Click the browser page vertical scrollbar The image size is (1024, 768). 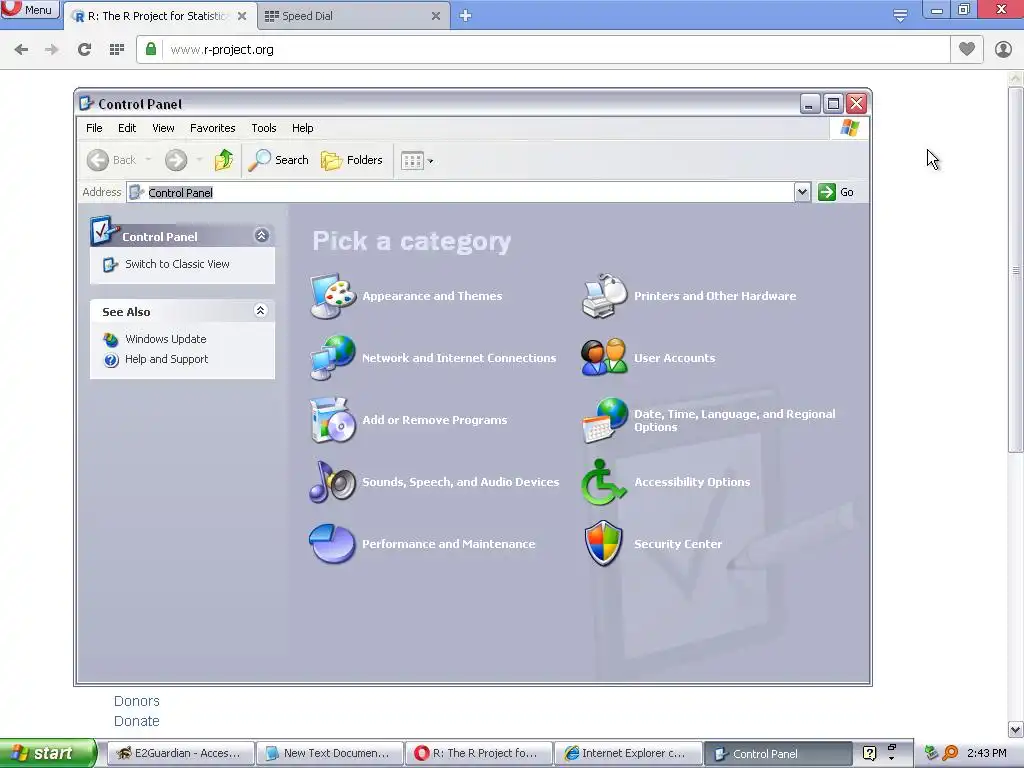[1016, 270]
